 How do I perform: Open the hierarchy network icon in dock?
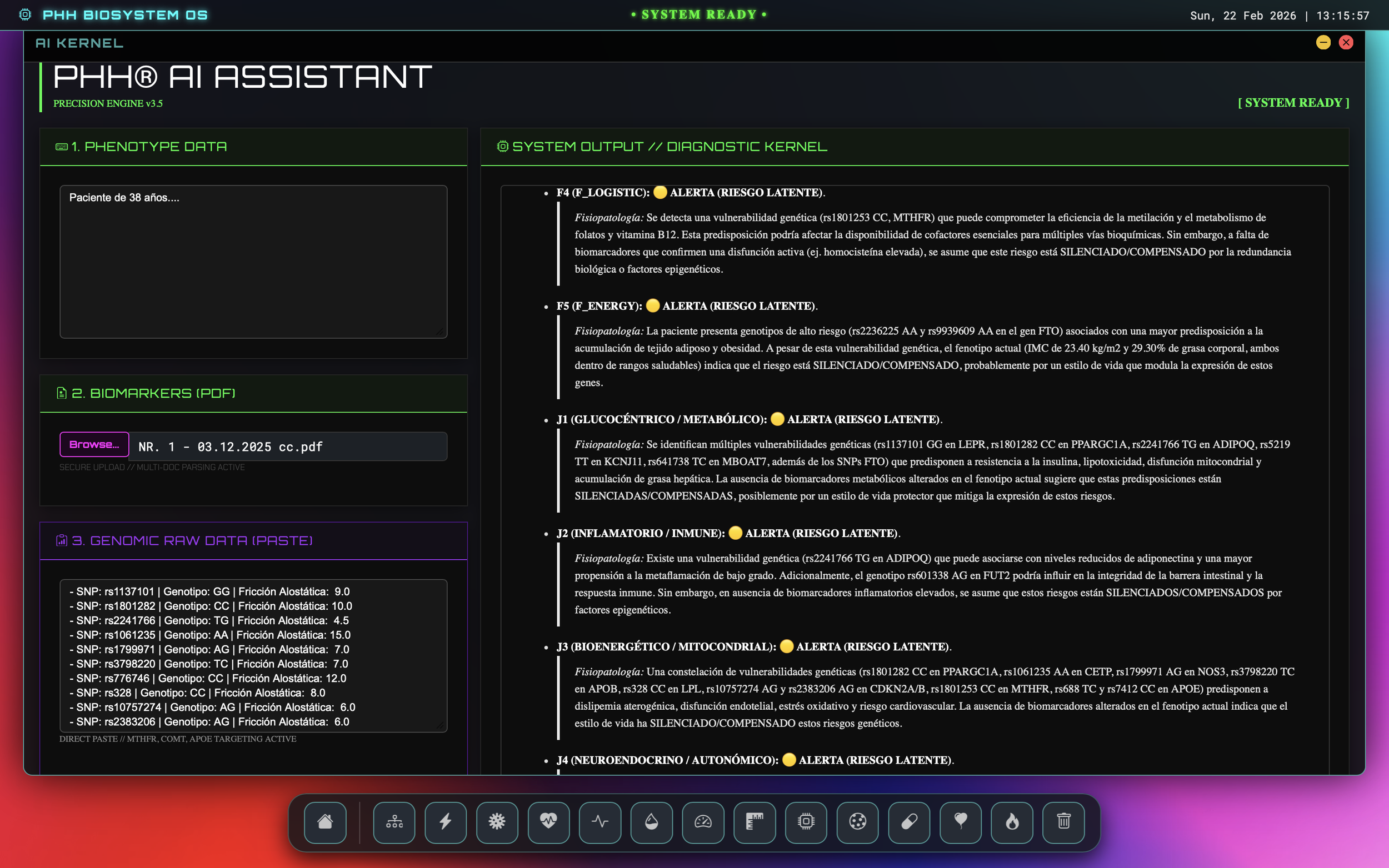point(394,821)
